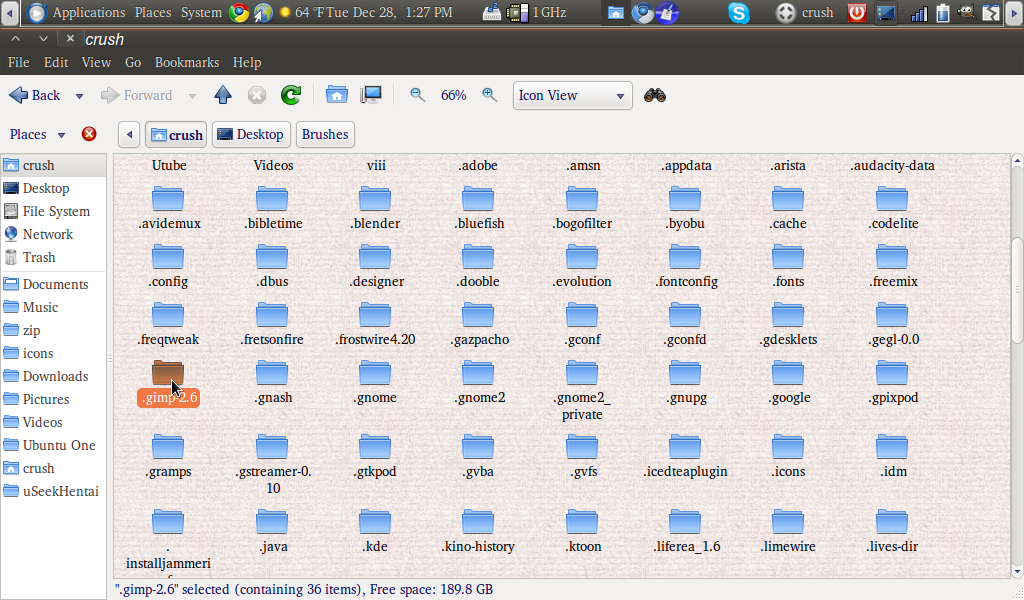
Task: Open the Bookmarks menu
Action: (187, 62)
